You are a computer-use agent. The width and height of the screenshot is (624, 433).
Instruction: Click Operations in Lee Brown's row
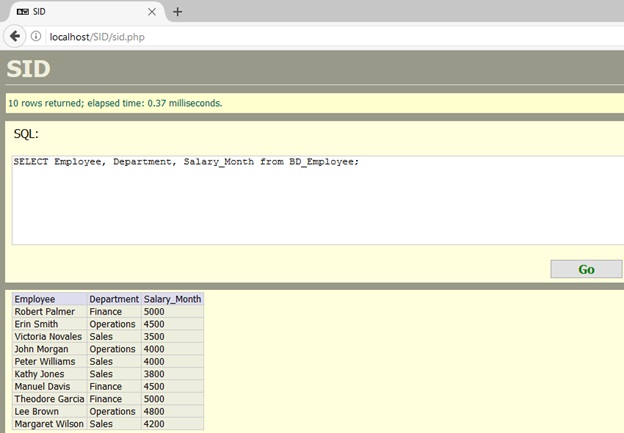point(114,411)
